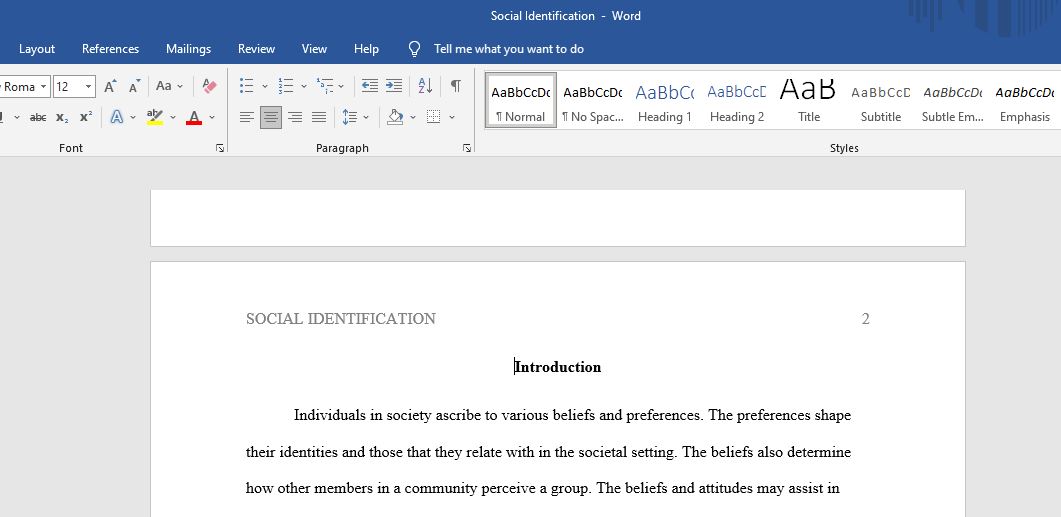Decrease font size with Shrink Font icon
The width and height of the screenshot is (1061, 517).
point(135,86)
